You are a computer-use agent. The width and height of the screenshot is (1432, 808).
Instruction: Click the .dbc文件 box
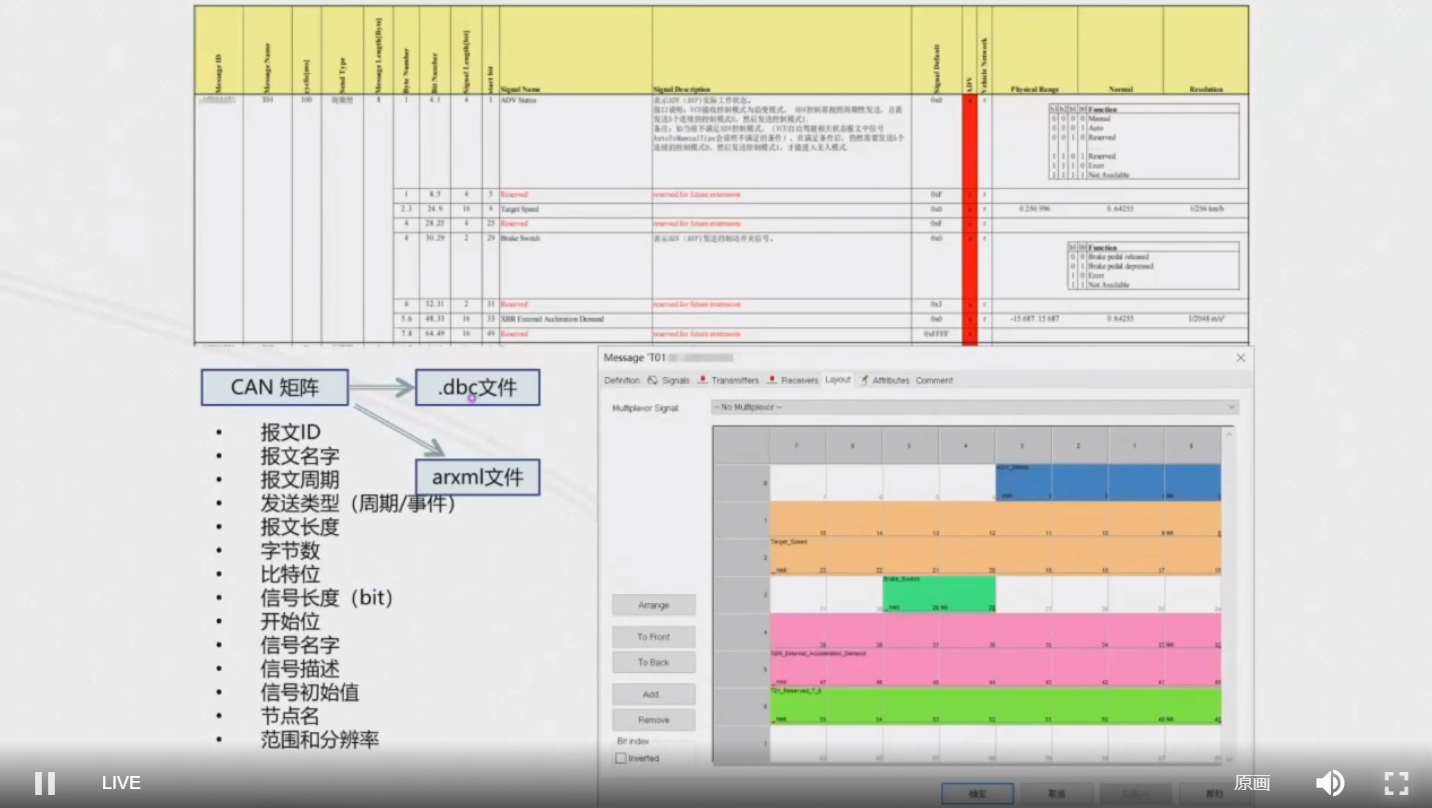pyautogui.click(x=478, y=387)
